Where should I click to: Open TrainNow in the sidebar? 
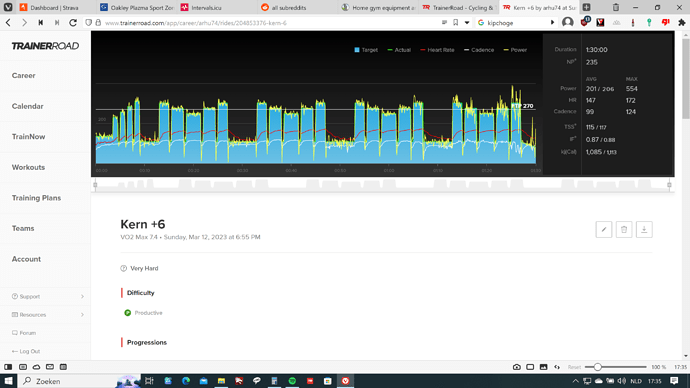pos(28,137)
